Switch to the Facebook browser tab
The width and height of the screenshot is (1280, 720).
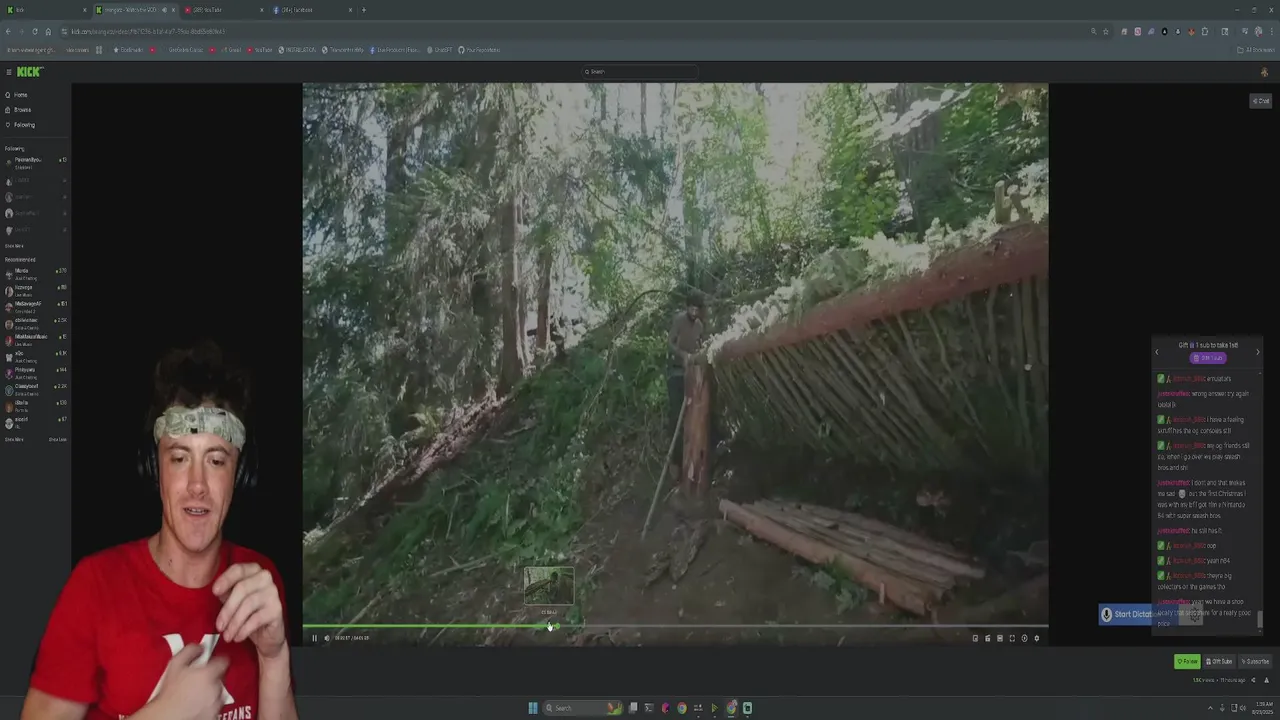point(312,10)
